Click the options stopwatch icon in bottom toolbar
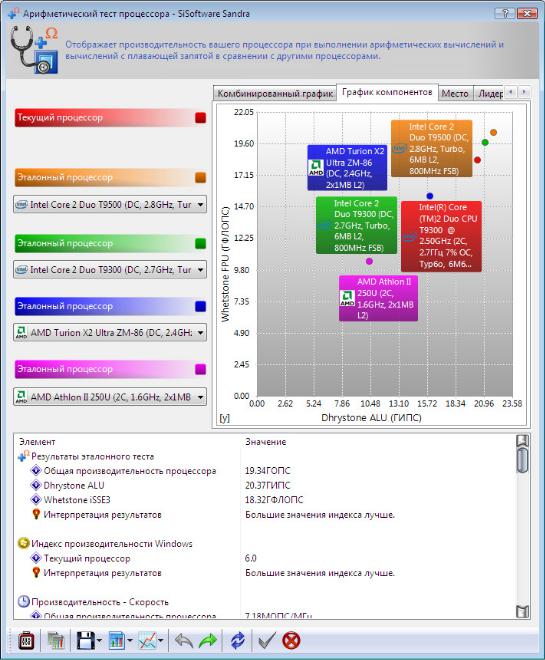The image size is (545, 660). [27, 641]
